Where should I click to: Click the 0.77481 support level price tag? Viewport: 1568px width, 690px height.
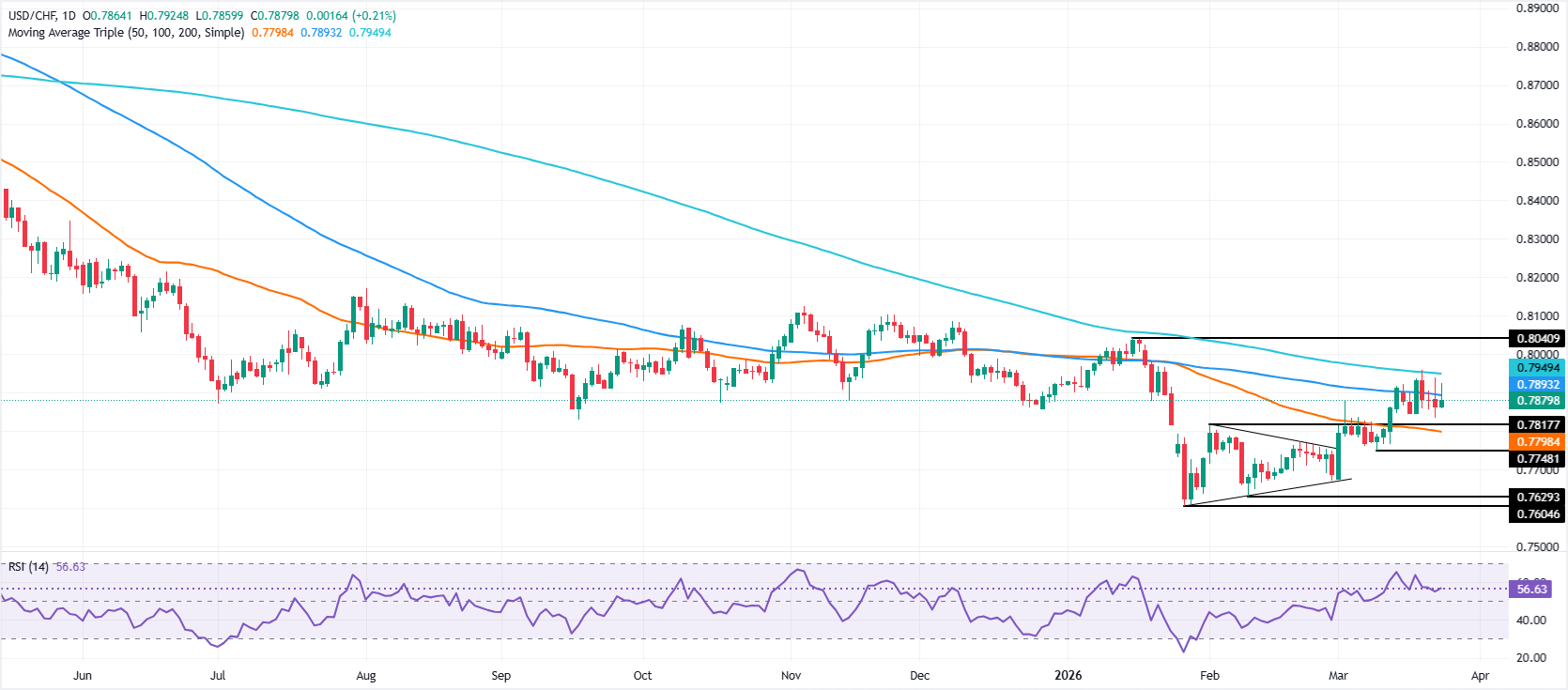tap(1537, 459)
